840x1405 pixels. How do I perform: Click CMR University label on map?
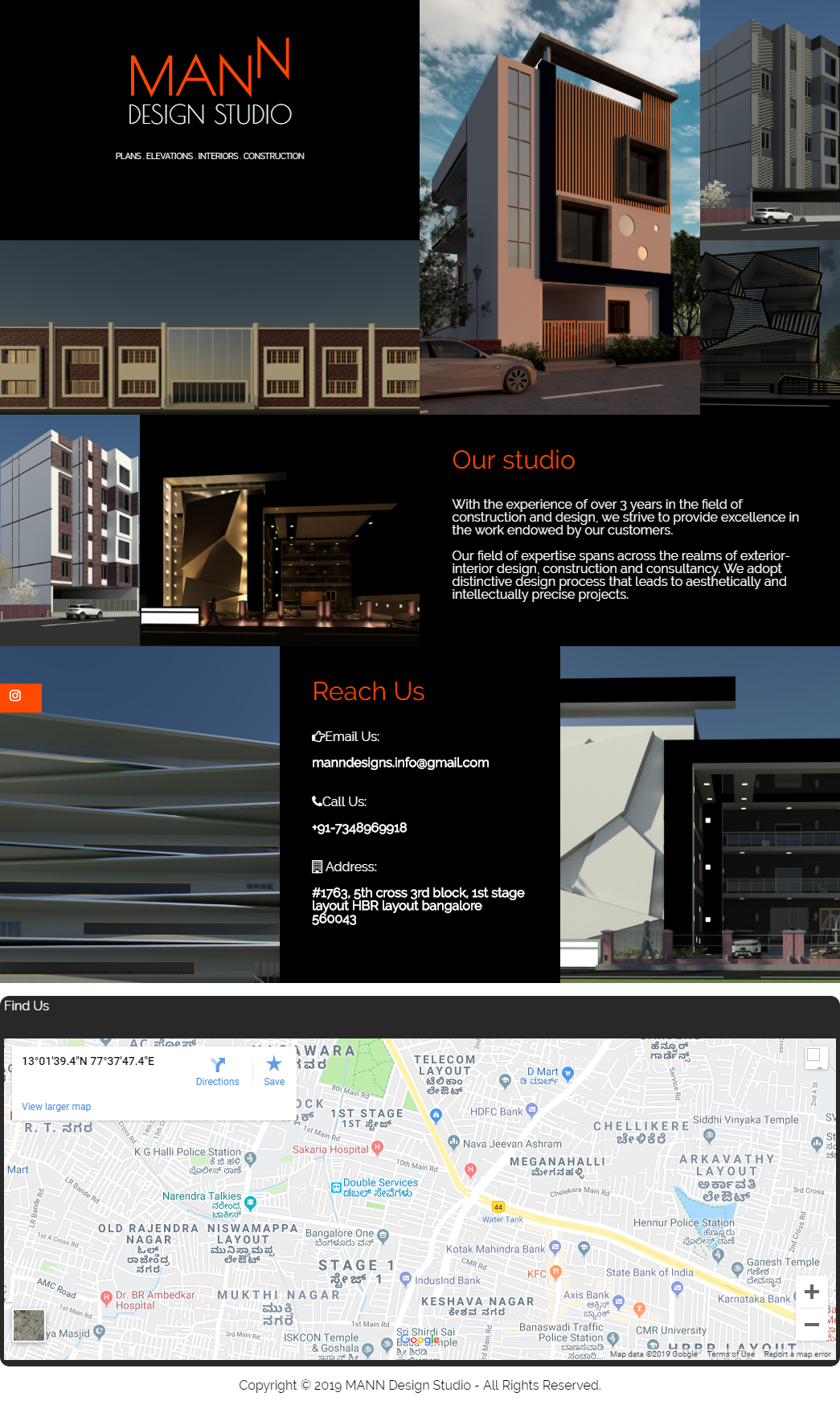[x=671, y=1330]
